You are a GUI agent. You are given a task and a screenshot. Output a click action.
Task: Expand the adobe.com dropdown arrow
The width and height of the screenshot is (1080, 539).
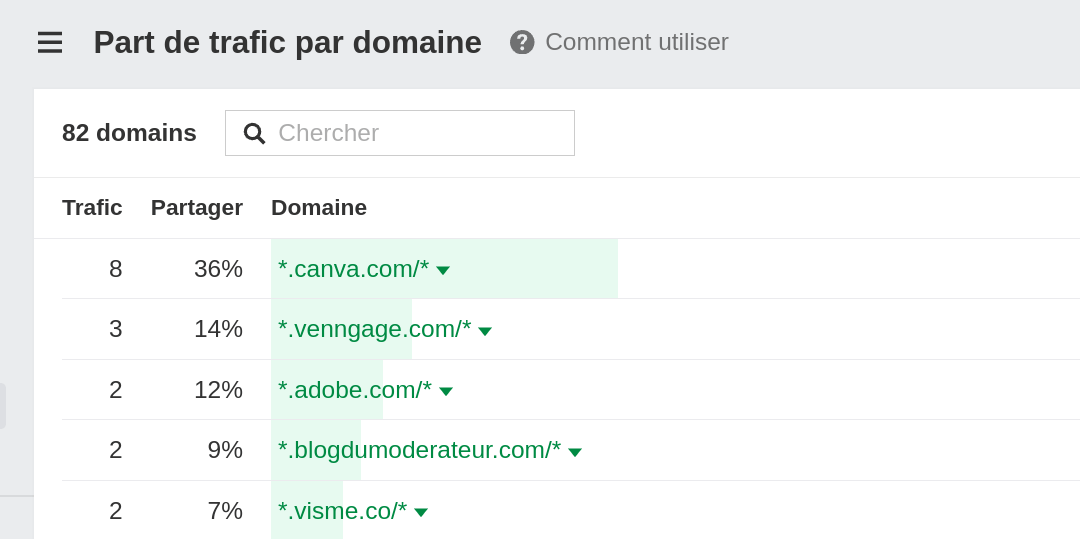[x=446, y=392]
